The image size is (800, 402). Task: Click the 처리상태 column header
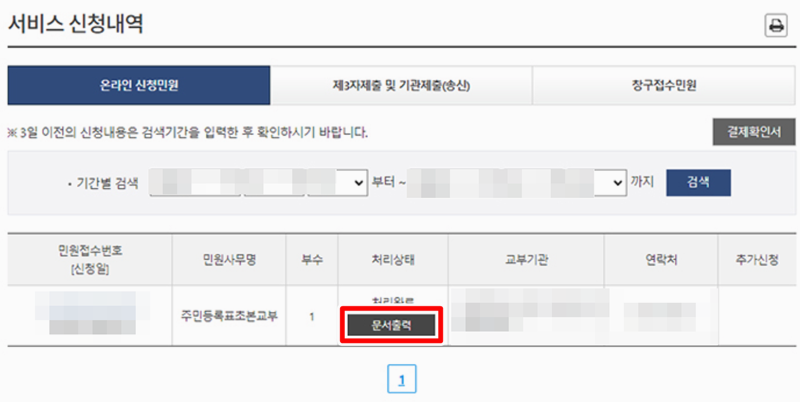point(393,260)
